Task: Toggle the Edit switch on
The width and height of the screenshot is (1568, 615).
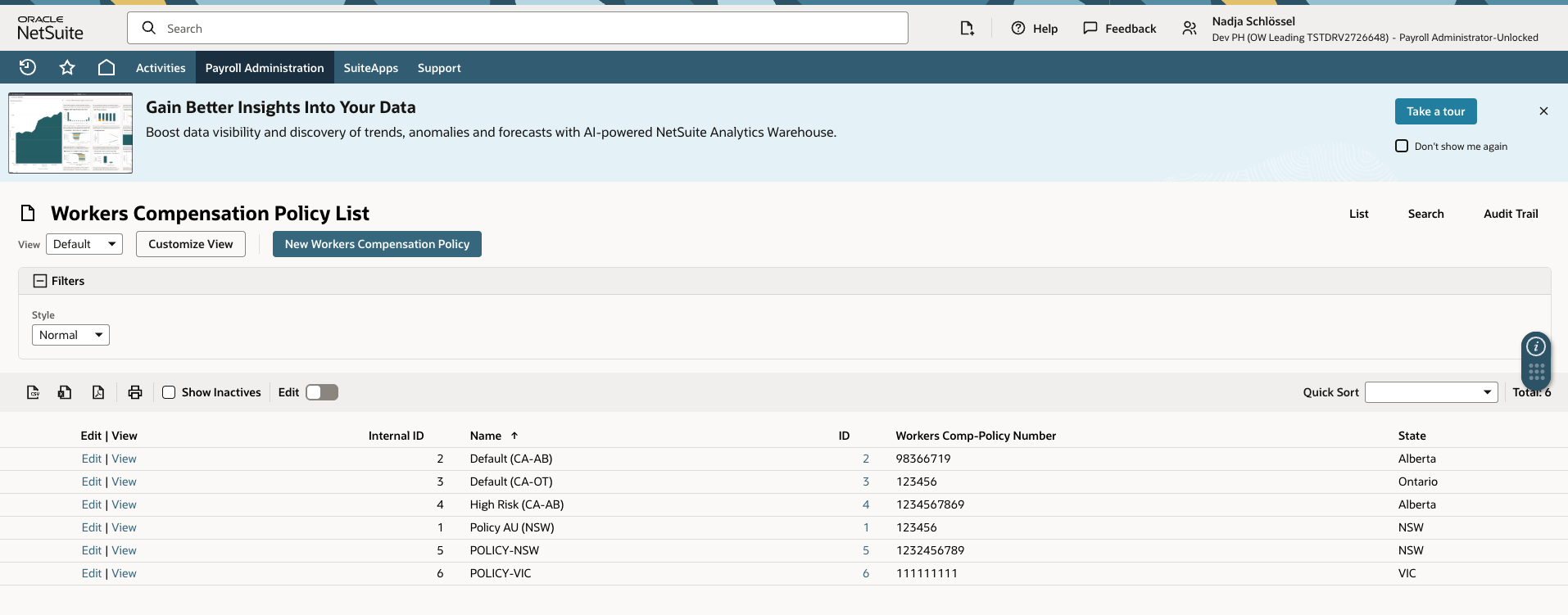Action: pos(322,392)
